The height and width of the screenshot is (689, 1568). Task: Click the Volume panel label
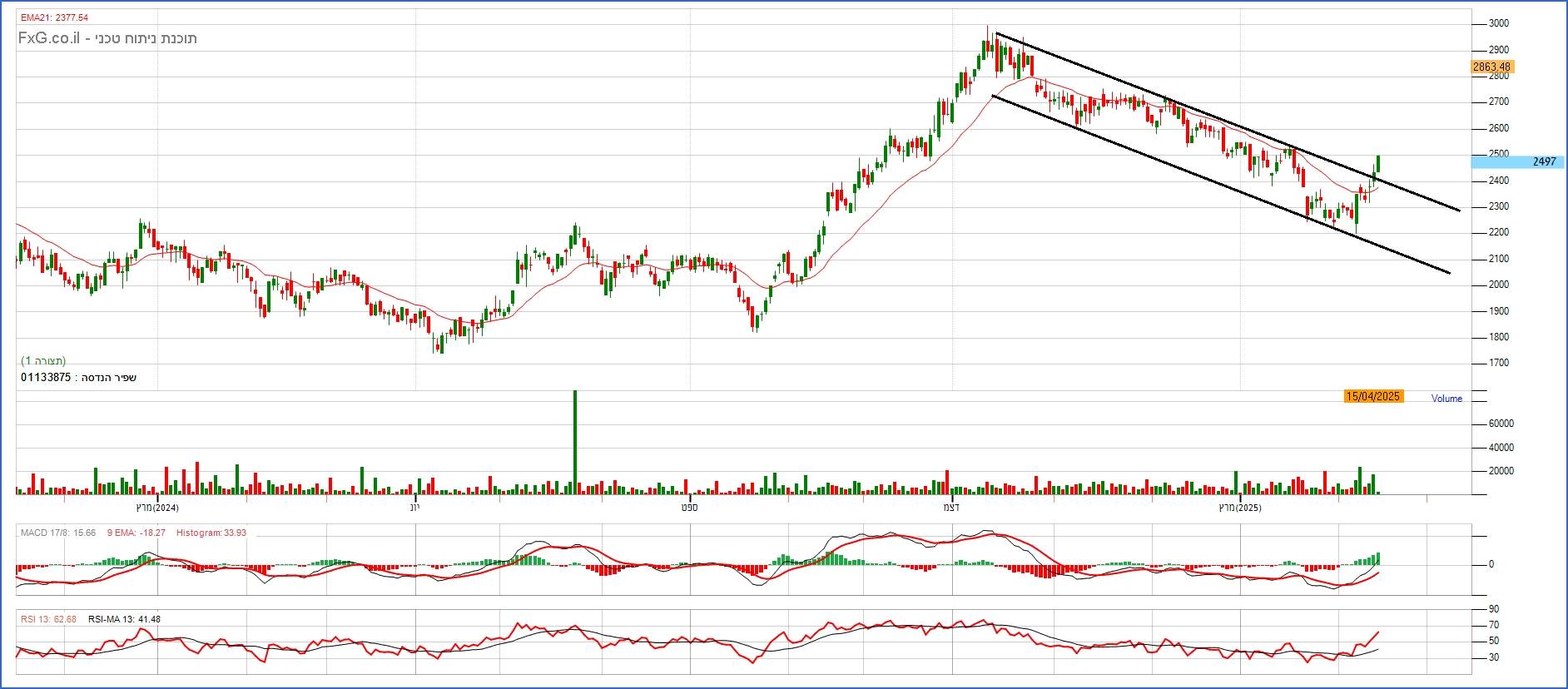coord(1446,399)
